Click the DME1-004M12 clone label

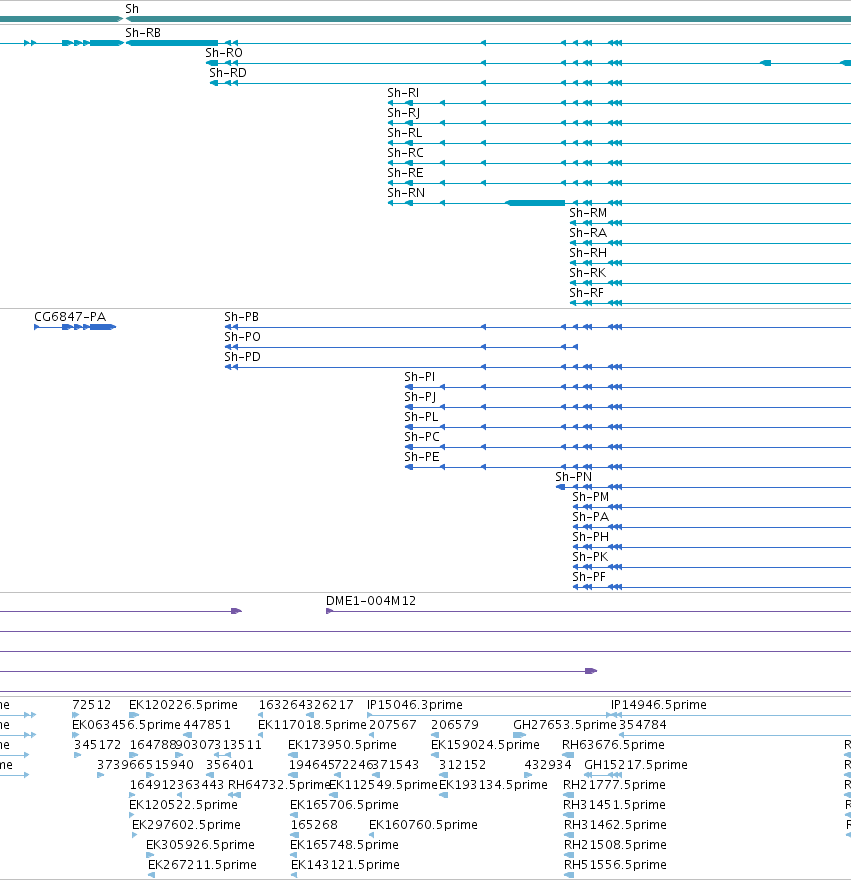(371, 601)
